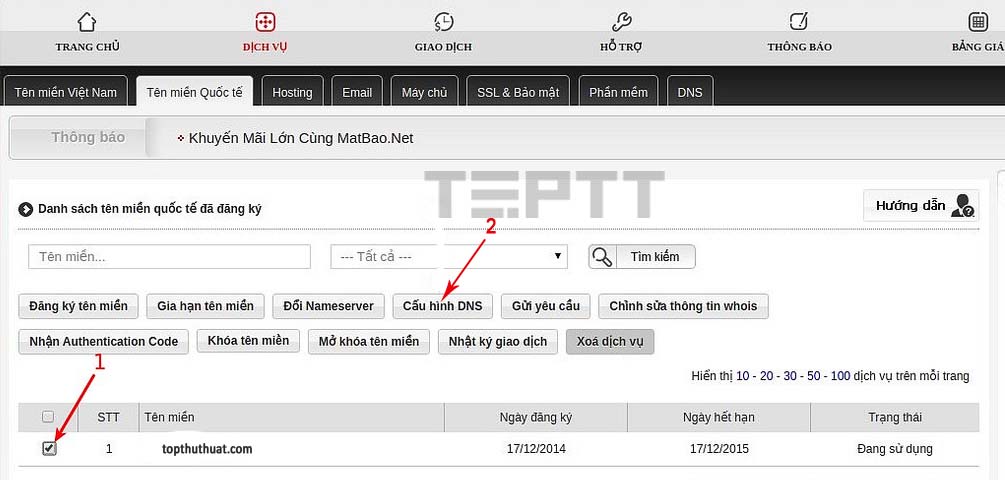
Task: Click Nhận Authentication Code button
Action: tap(103, 341)
